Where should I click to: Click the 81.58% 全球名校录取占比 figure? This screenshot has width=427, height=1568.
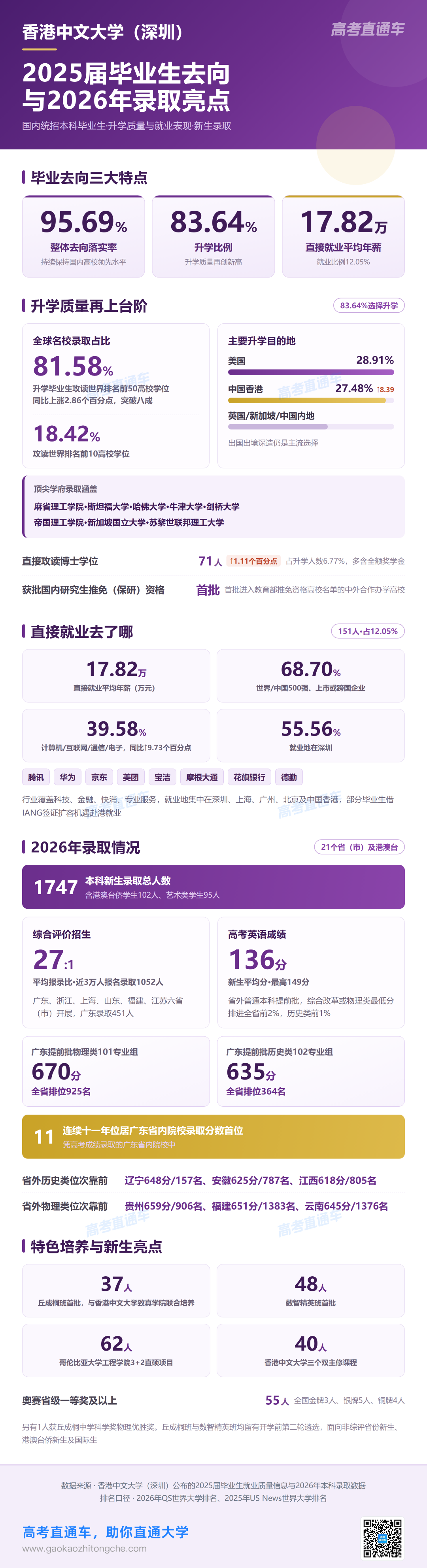[x=73, y=366]
